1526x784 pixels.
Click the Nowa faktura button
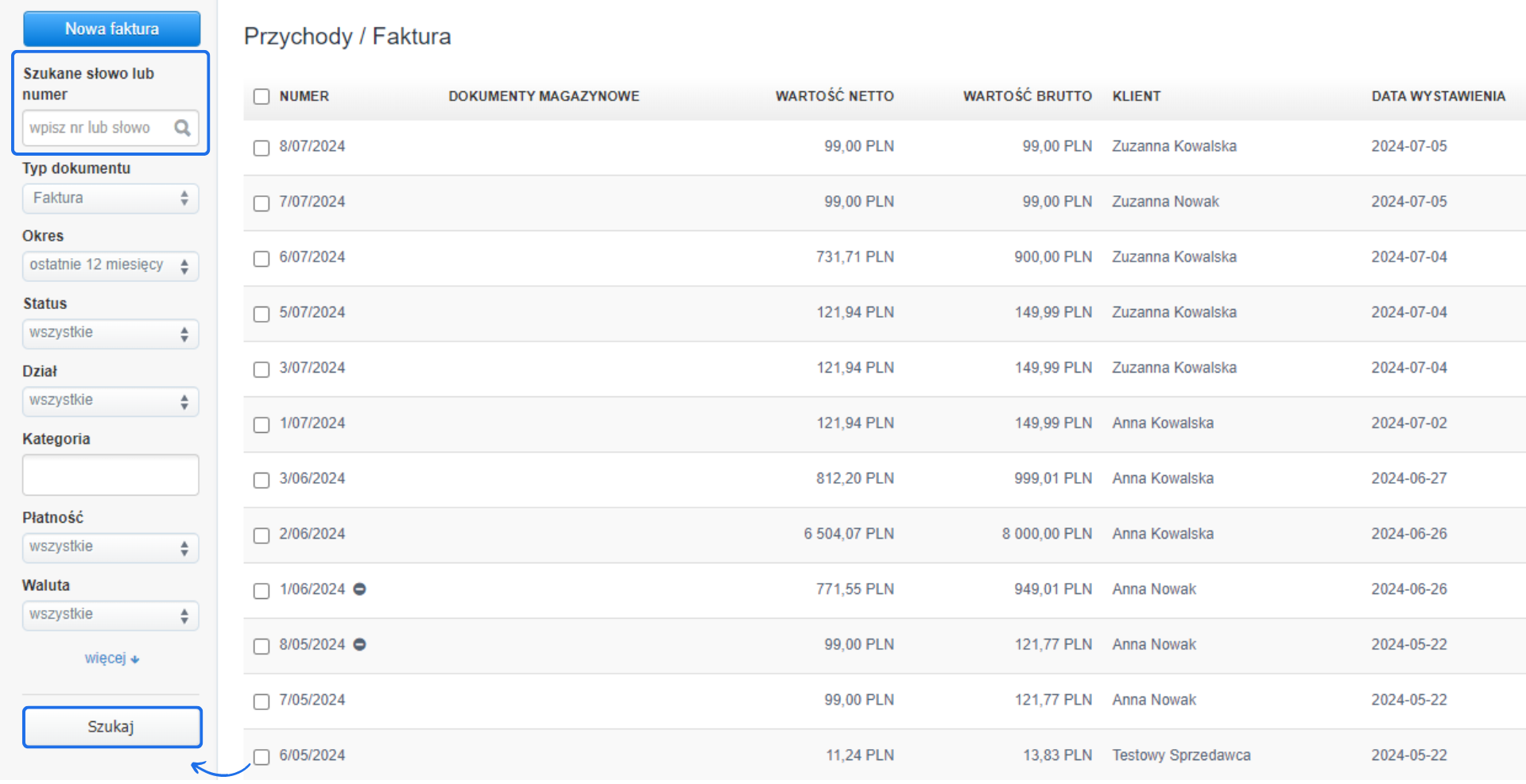pyautogui.click(x=111, y=29)
